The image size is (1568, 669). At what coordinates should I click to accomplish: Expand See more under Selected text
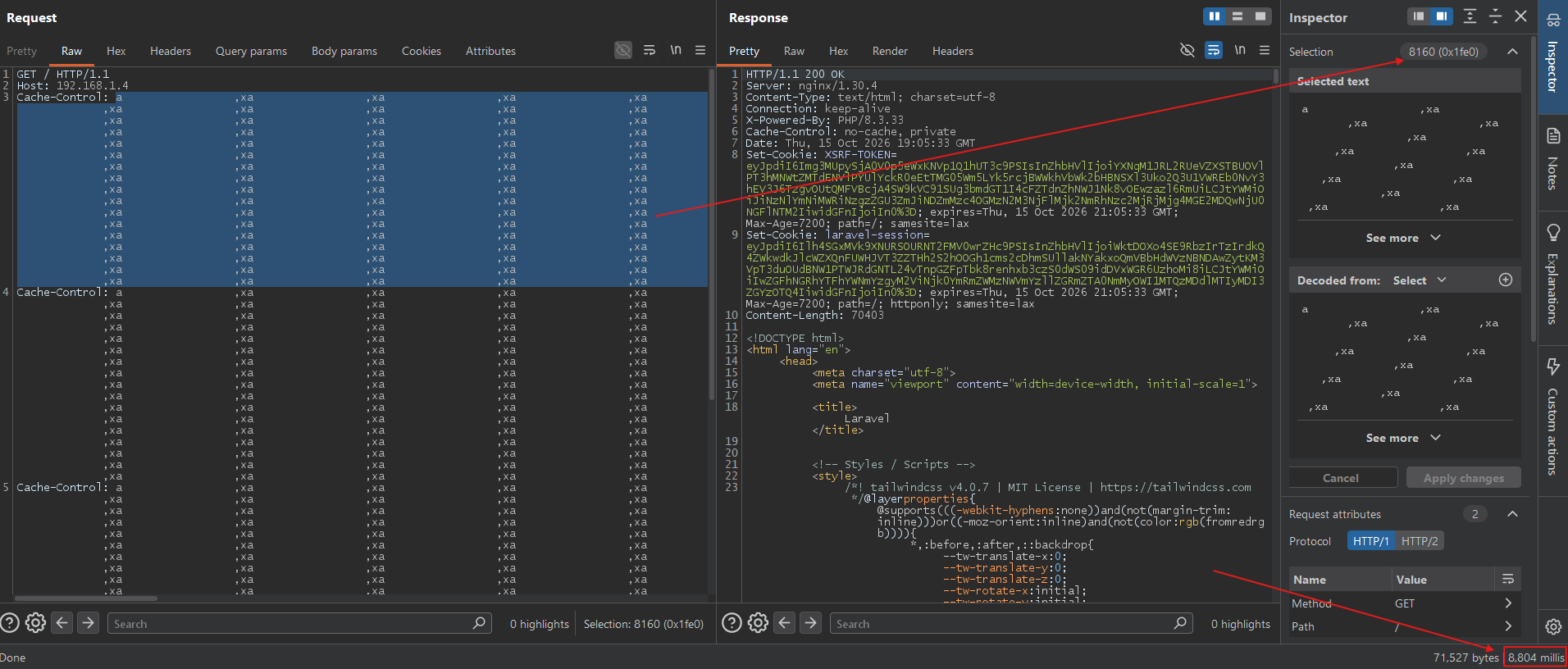click(x=1402, y=238)
